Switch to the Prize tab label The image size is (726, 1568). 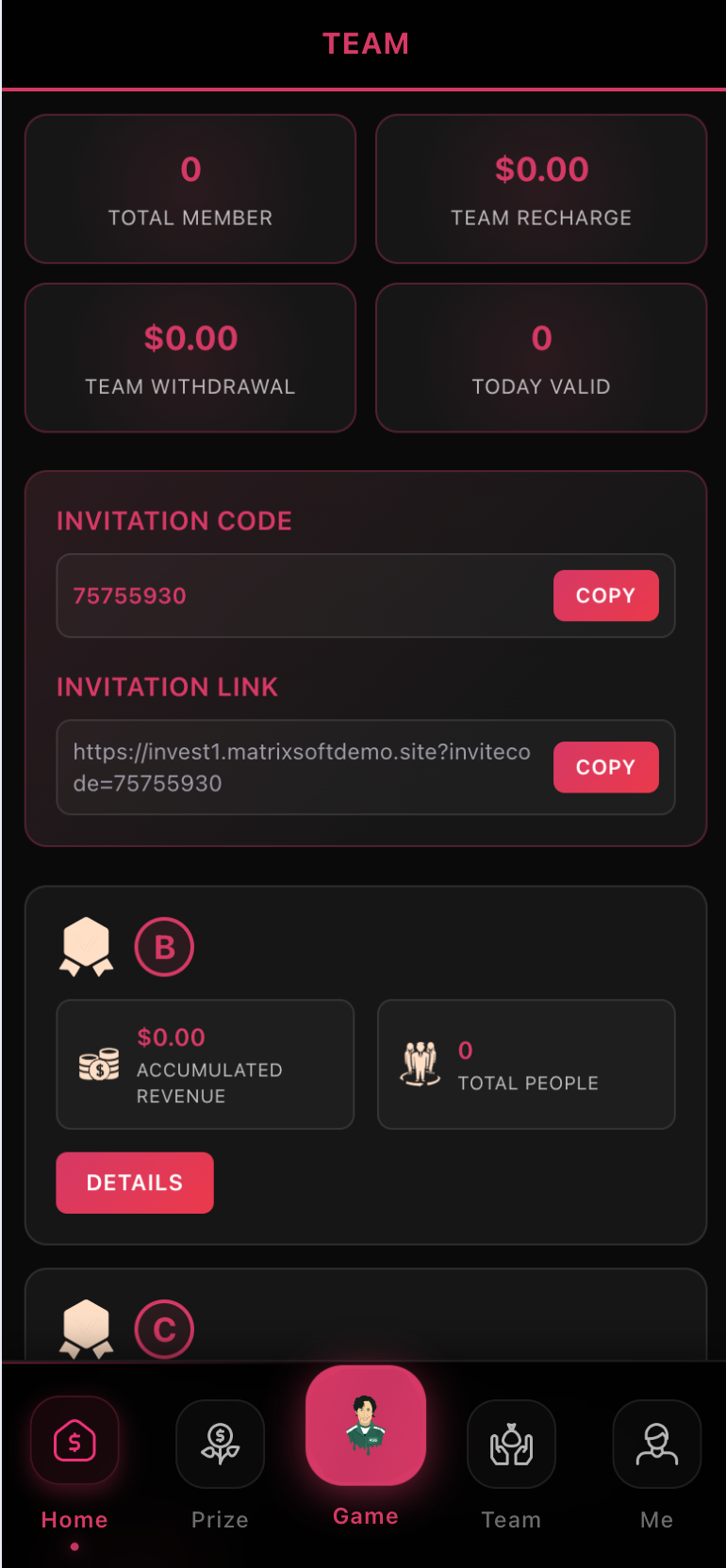[220, 1520]
